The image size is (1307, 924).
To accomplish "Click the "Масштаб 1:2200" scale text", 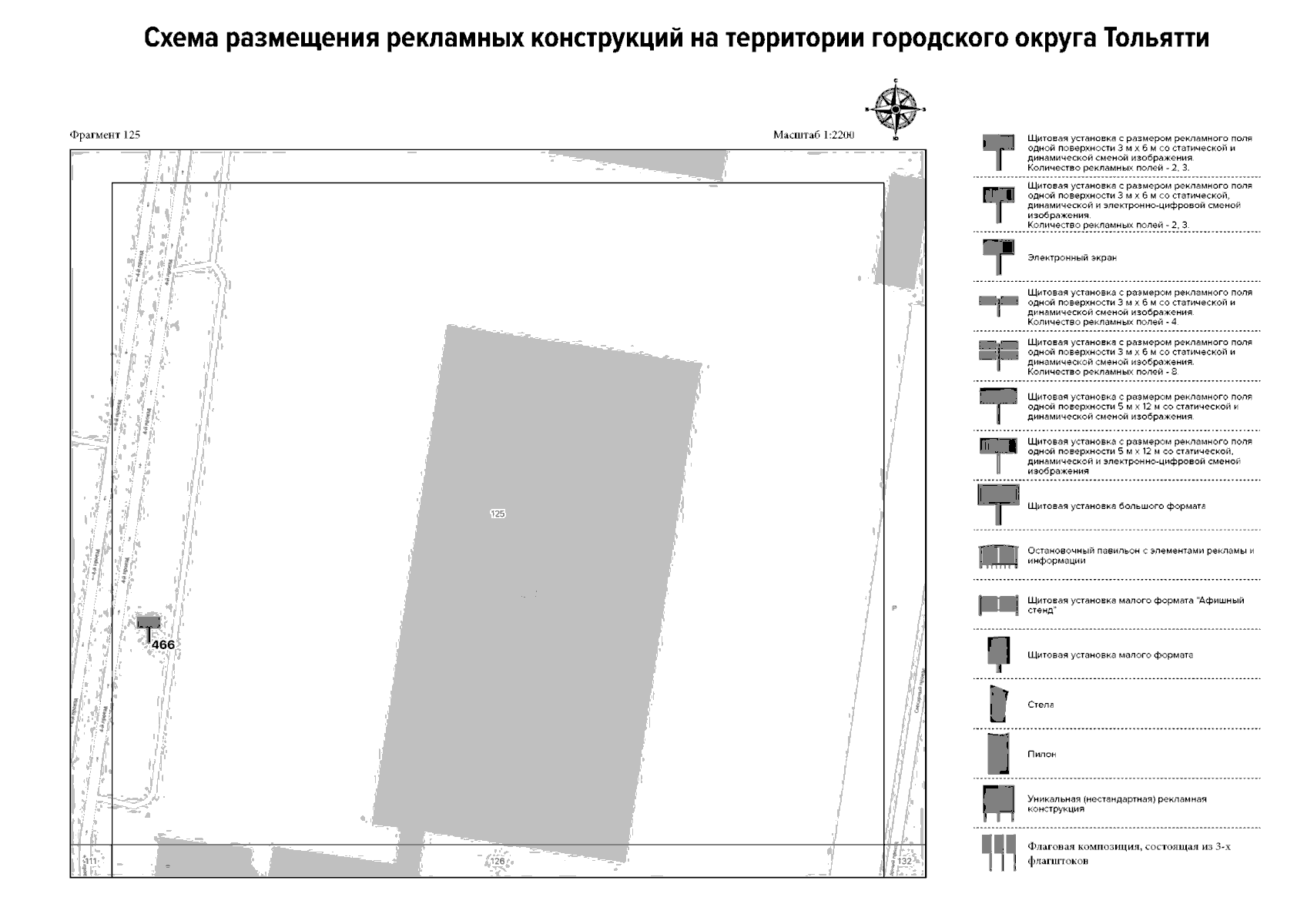I will tap(814, 134).
